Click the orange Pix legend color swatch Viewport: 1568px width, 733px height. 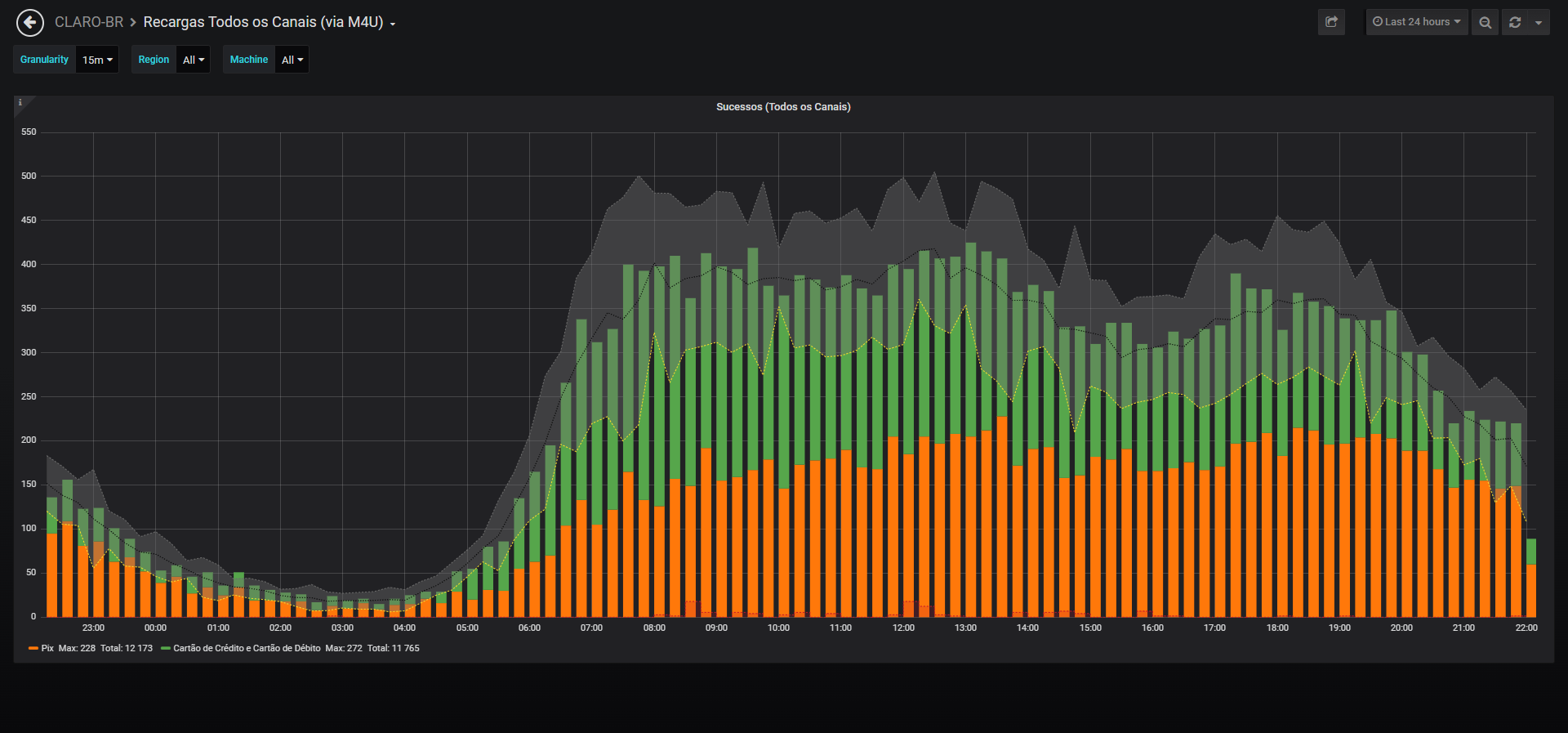(33, 648)
